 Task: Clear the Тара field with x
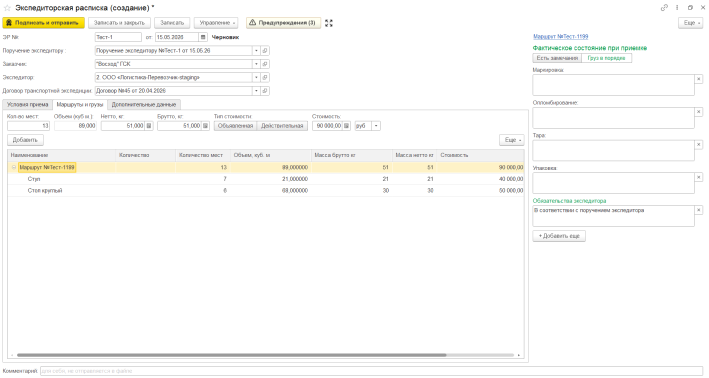(x=699, y=145)
